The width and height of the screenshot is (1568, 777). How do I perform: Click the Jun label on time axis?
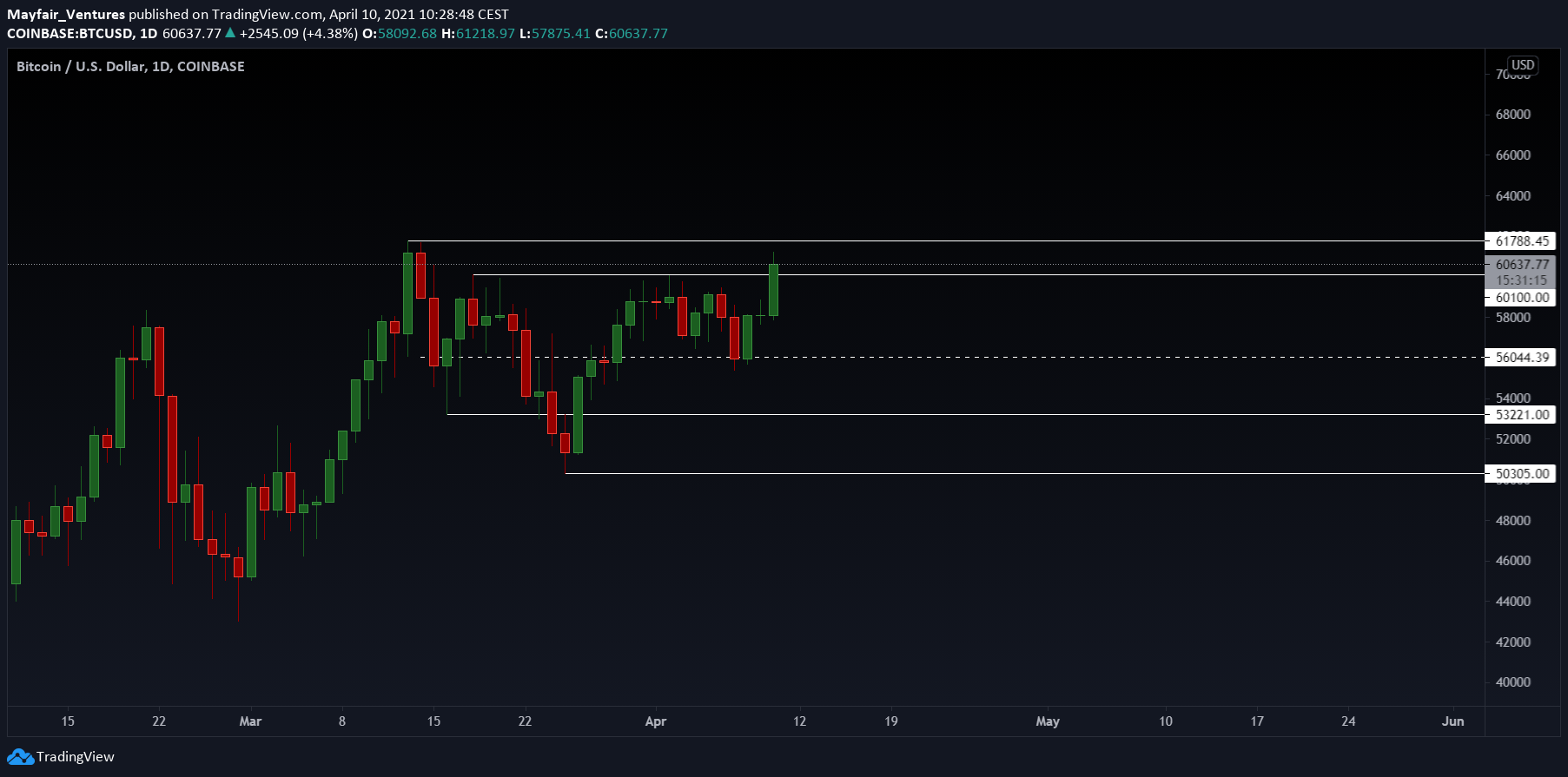pos(1453,721)
